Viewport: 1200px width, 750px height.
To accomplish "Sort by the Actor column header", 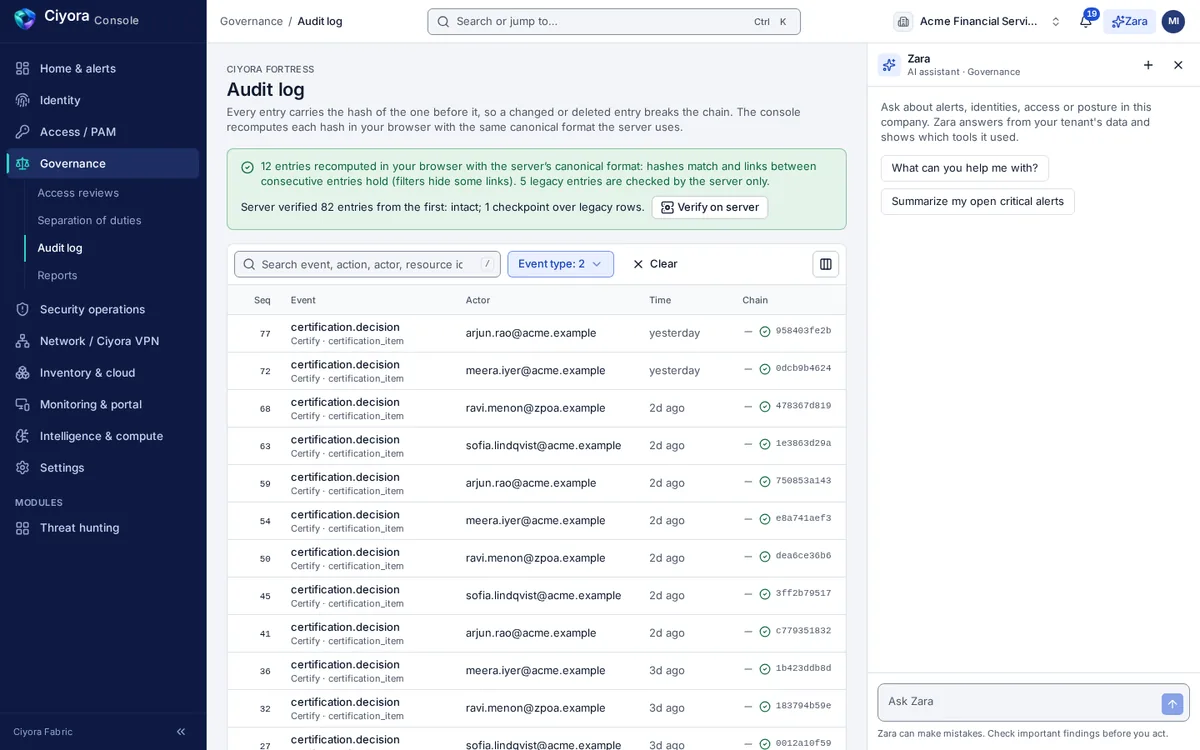I will (x=478, y=300).
